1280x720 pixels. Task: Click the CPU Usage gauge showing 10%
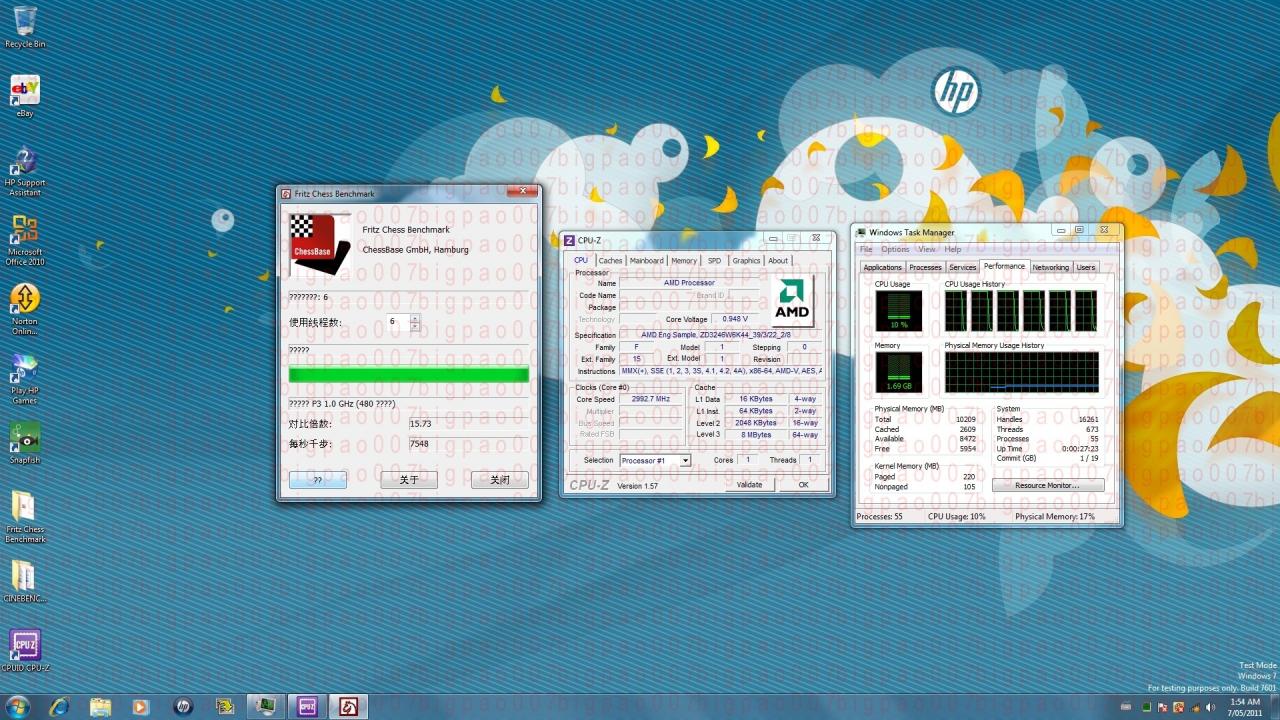pos(899,311)
